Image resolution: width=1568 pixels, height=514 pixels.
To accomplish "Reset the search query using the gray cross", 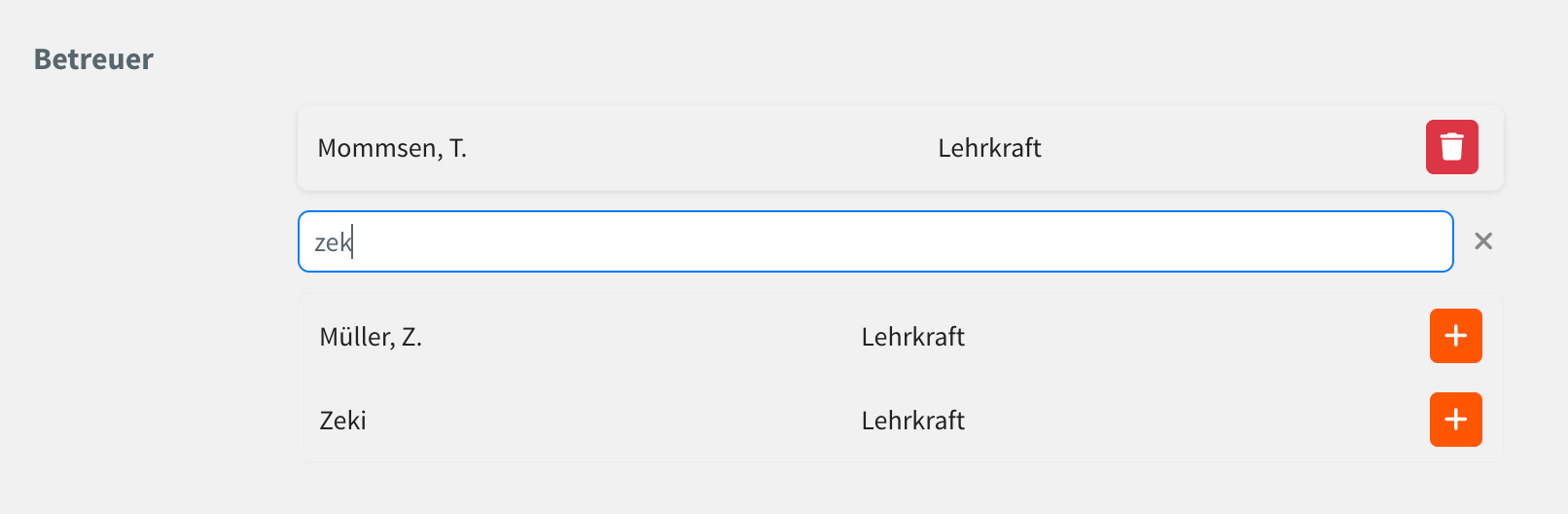I will 1482,241.
